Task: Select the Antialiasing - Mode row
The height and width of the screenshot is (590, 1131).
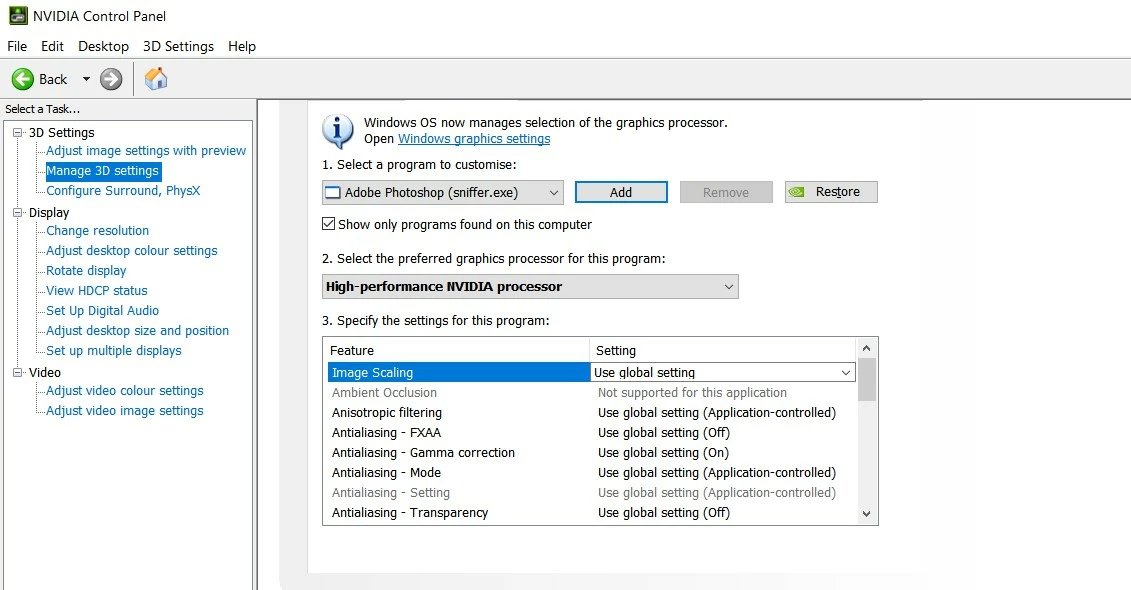Action: point(590,472)
